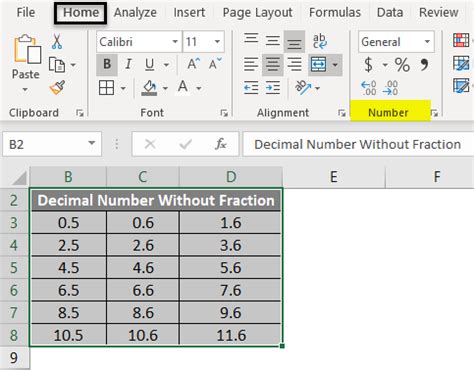474x370 pixels.
Task: Open Underline style dropdown arrow
Action: point(166,65)
